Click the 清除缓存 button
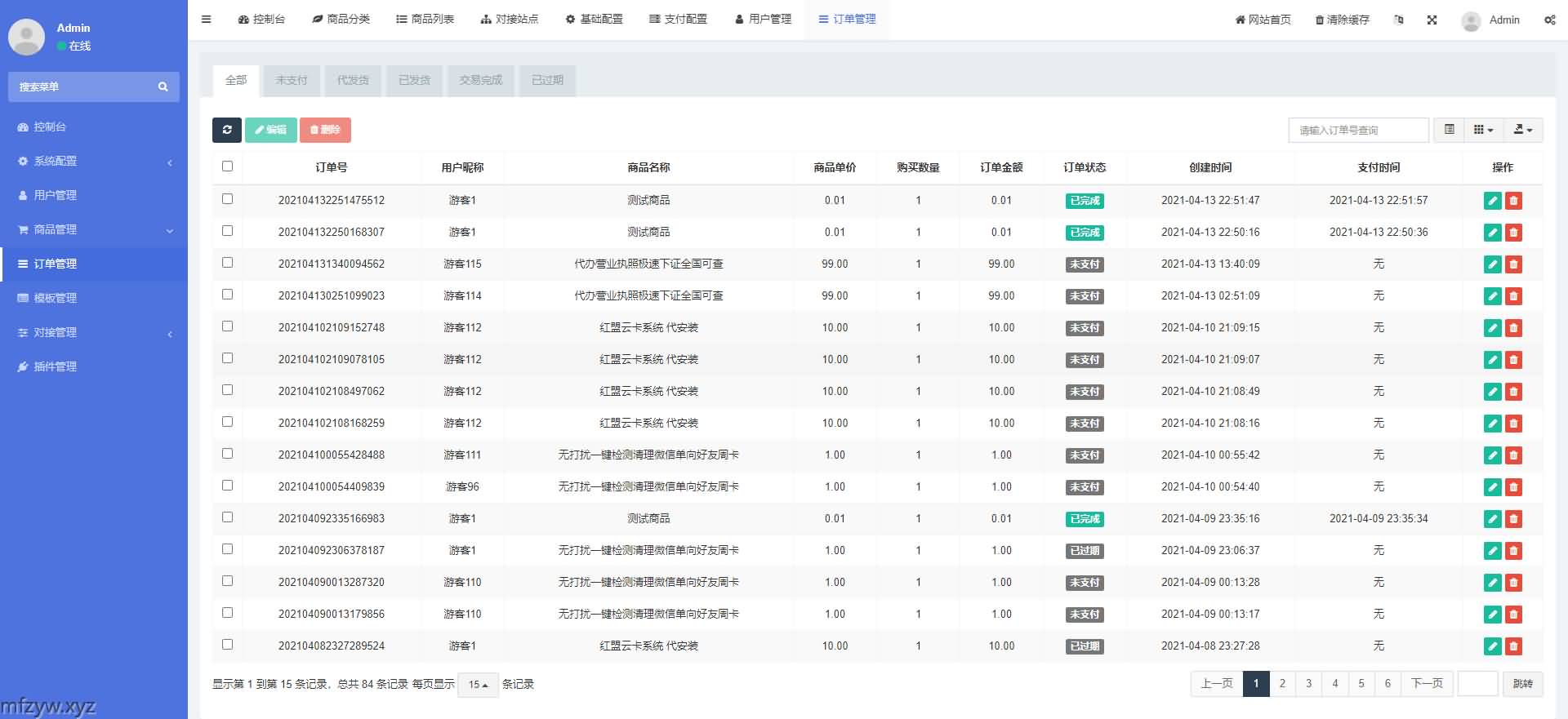This screenshot has height=719, width=1568. point(1342,20)
